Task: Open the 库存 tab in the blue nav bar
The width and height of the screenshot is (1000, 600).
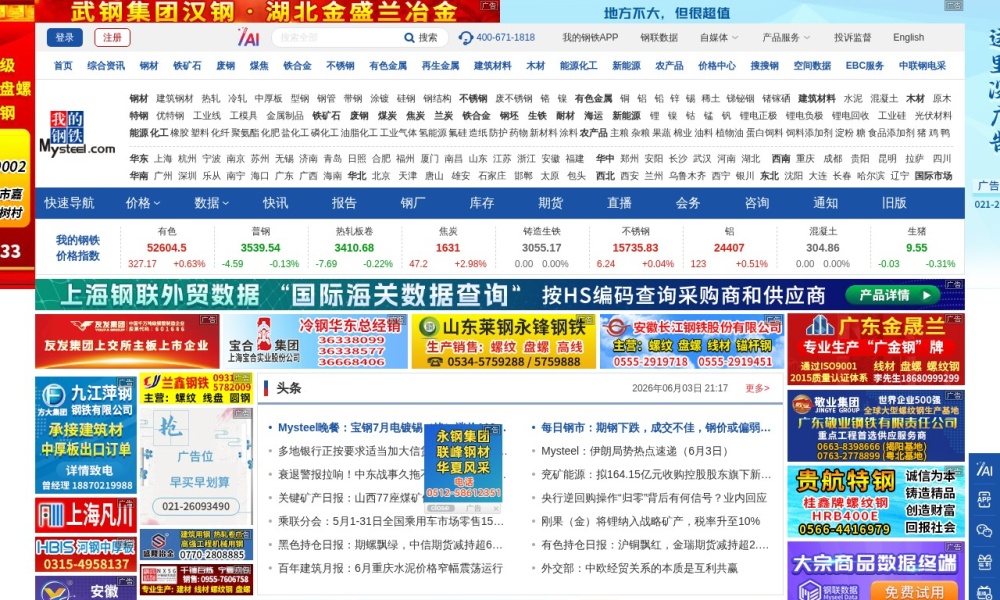Action: (482, 203)
